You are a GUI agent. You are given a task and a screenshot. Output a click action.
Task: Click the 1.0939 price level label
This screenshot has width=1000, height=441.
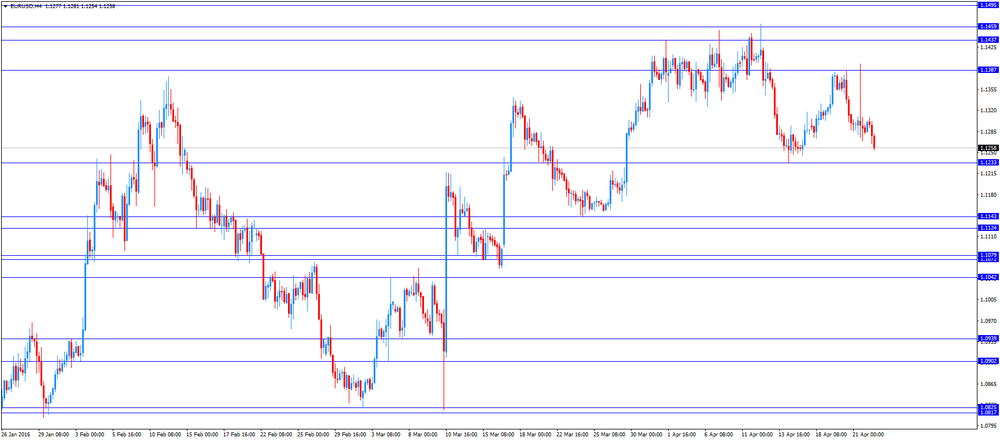[x=988, y=339]
